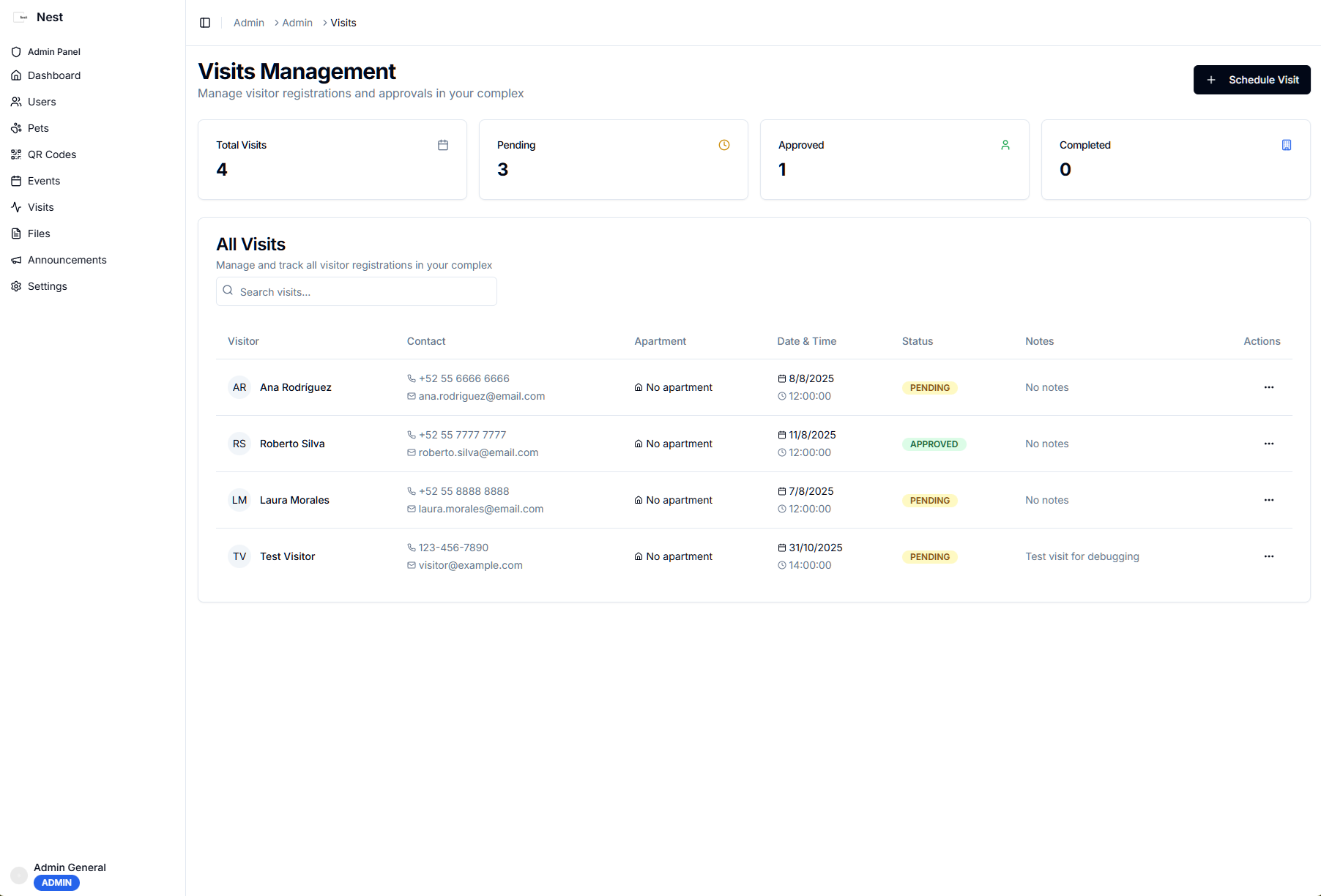Click the name Roberto Silva
This screenshot has height=896, width=1321.
click(292, 444)
